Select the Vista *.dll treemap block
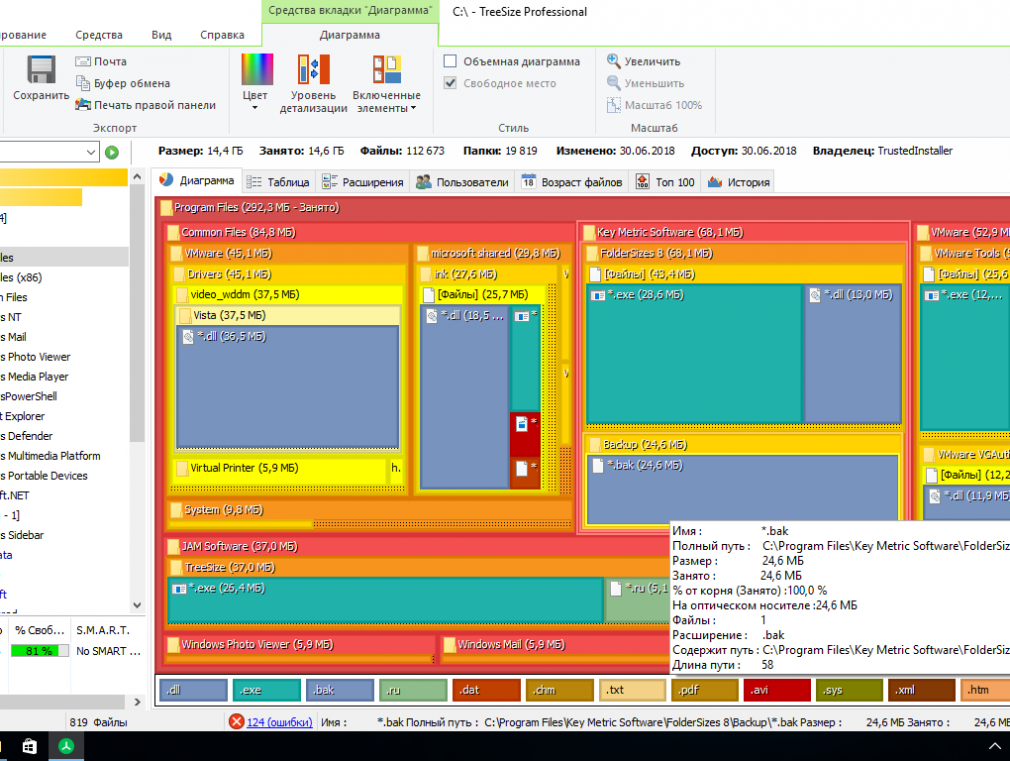Image resolution: width=1010 pixels, height=761 pixels. pos(287,386)
